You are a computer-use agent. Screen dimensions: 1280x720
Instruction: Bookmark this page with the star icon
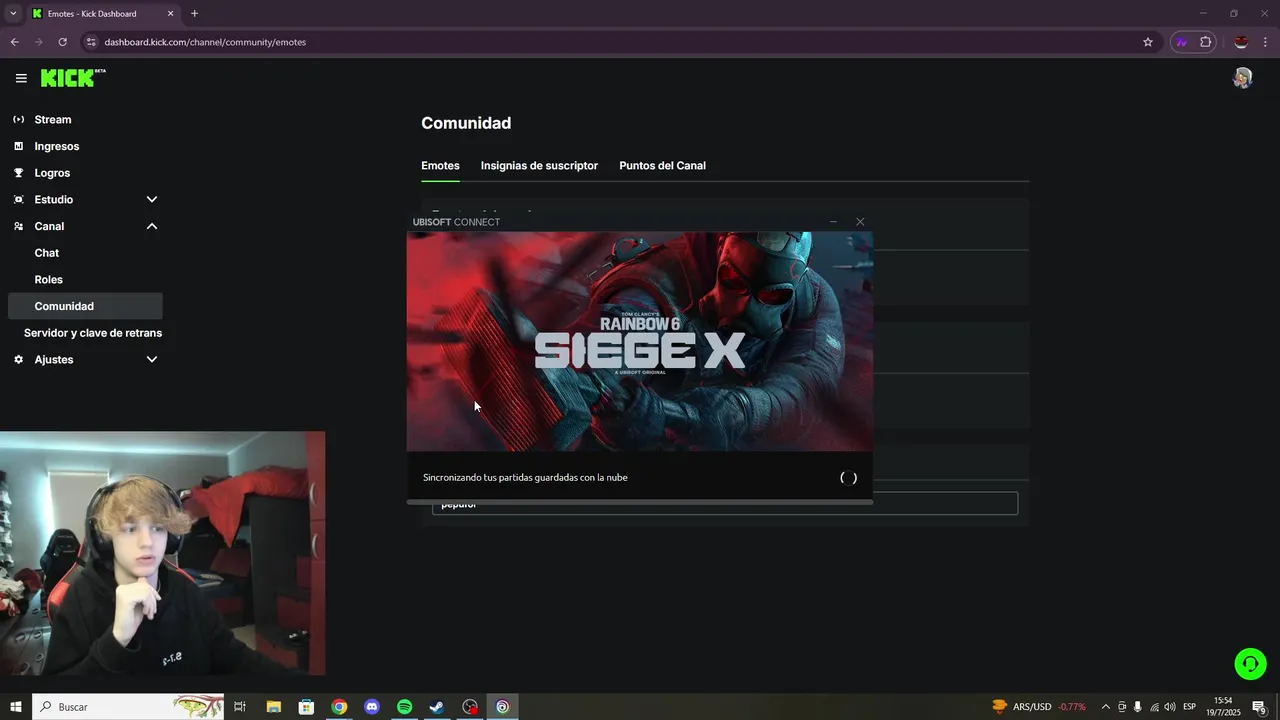pos(1148,42)
